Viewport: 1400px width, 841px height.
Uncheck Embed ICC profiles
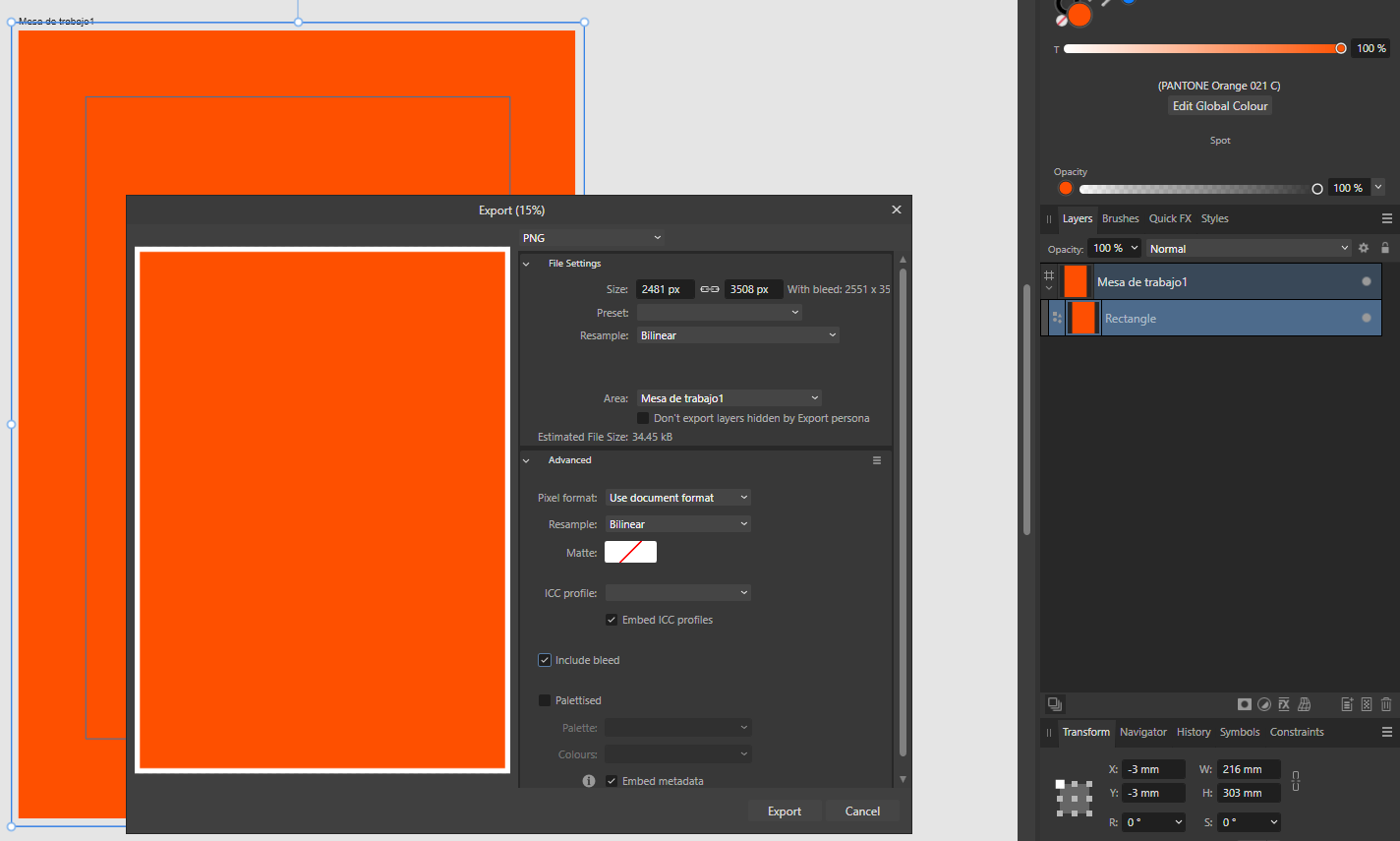[x=612, y=620]
